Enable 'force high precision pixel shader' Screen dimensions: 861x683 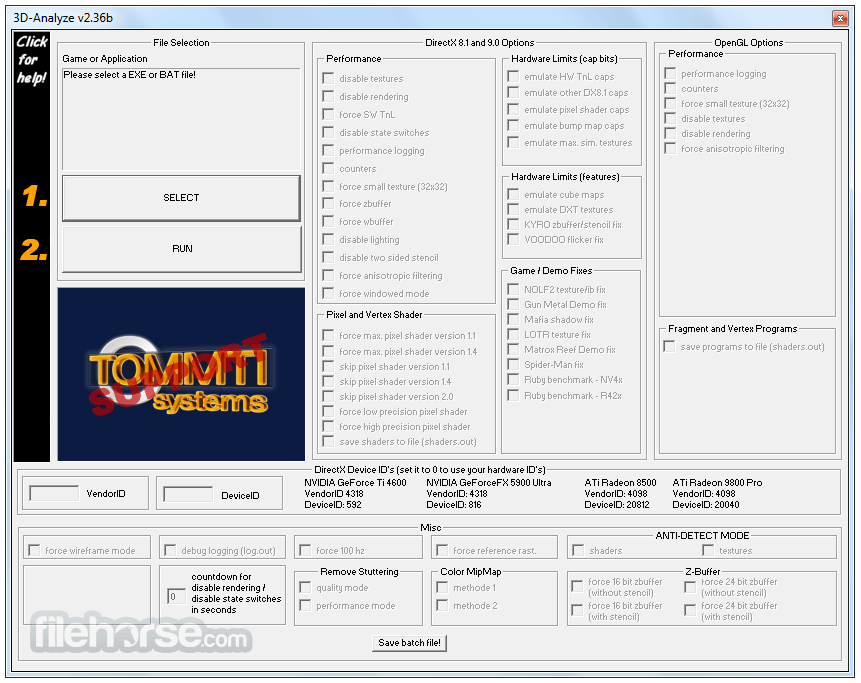[x=328, y=426]
